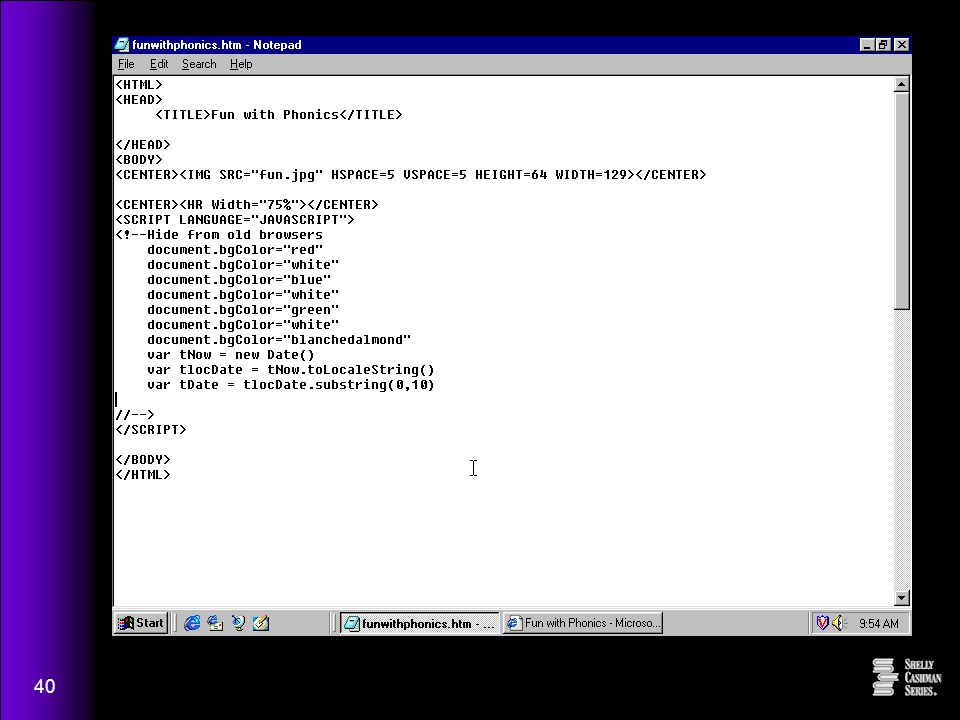960x720 pixels.
Task: Click the Show Desktop quick launch icon
Action: coord(238,623)
